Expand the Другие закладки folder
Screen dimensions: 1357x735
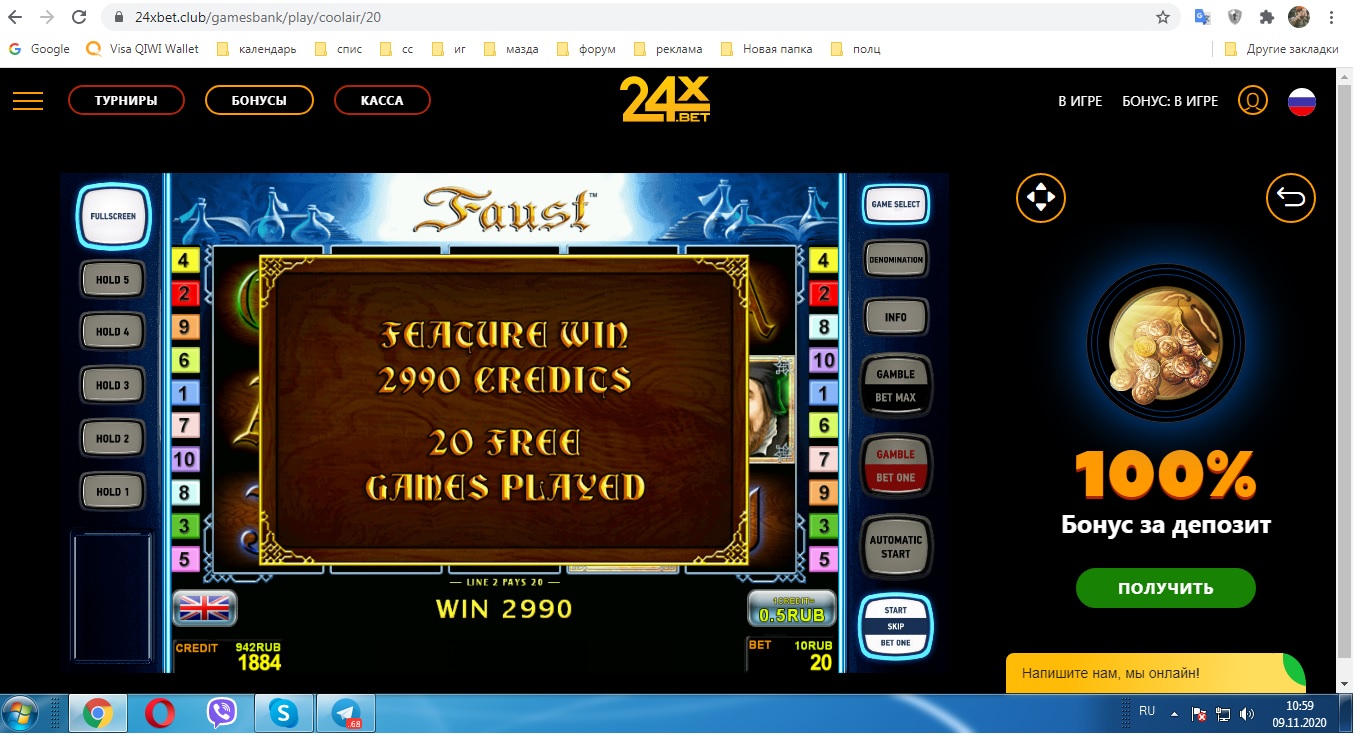pyautogui.click(x=1282, y=49)
